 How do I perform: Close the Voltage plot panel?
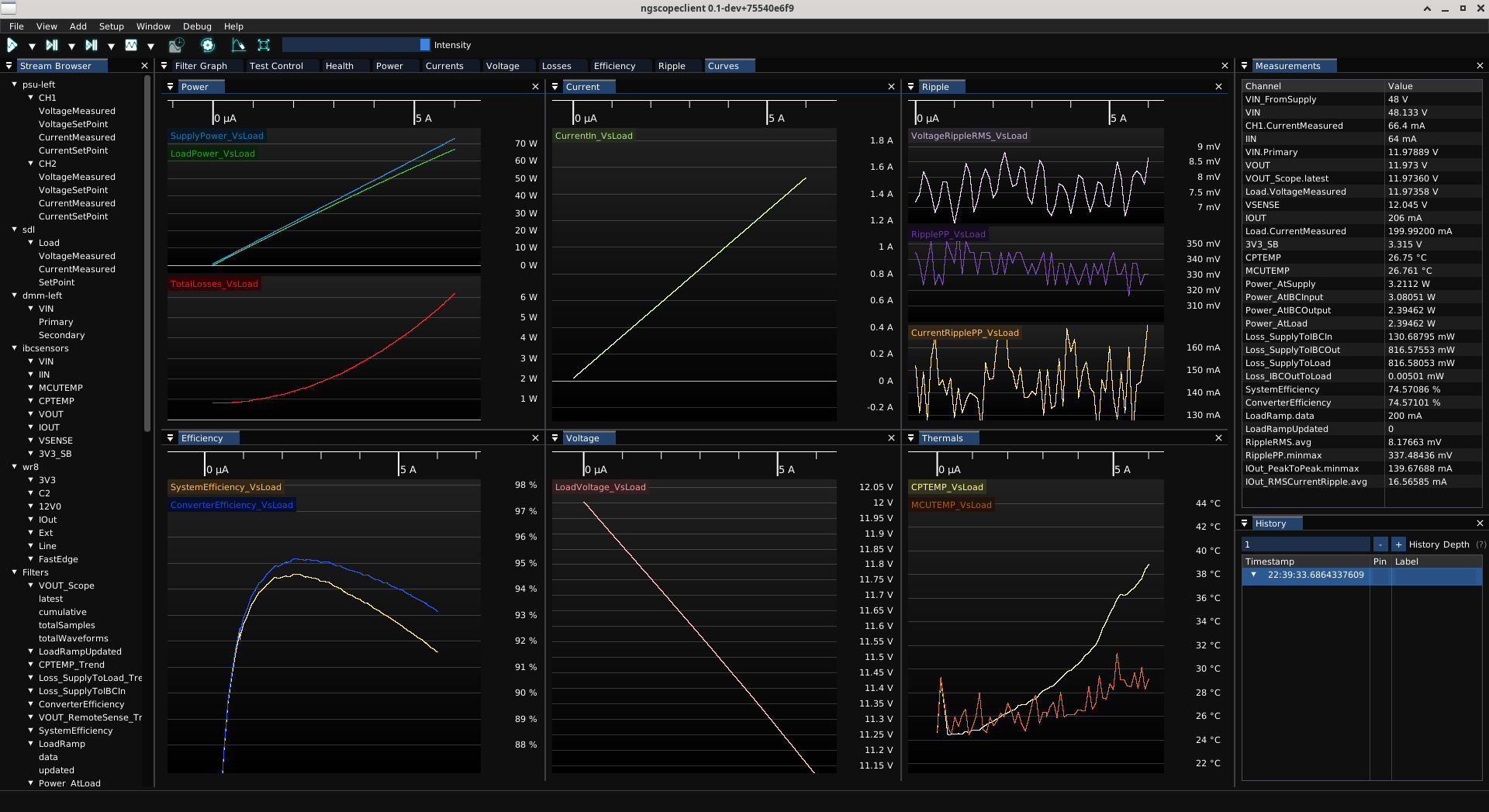pyautogui.click(x=891, y=438)
